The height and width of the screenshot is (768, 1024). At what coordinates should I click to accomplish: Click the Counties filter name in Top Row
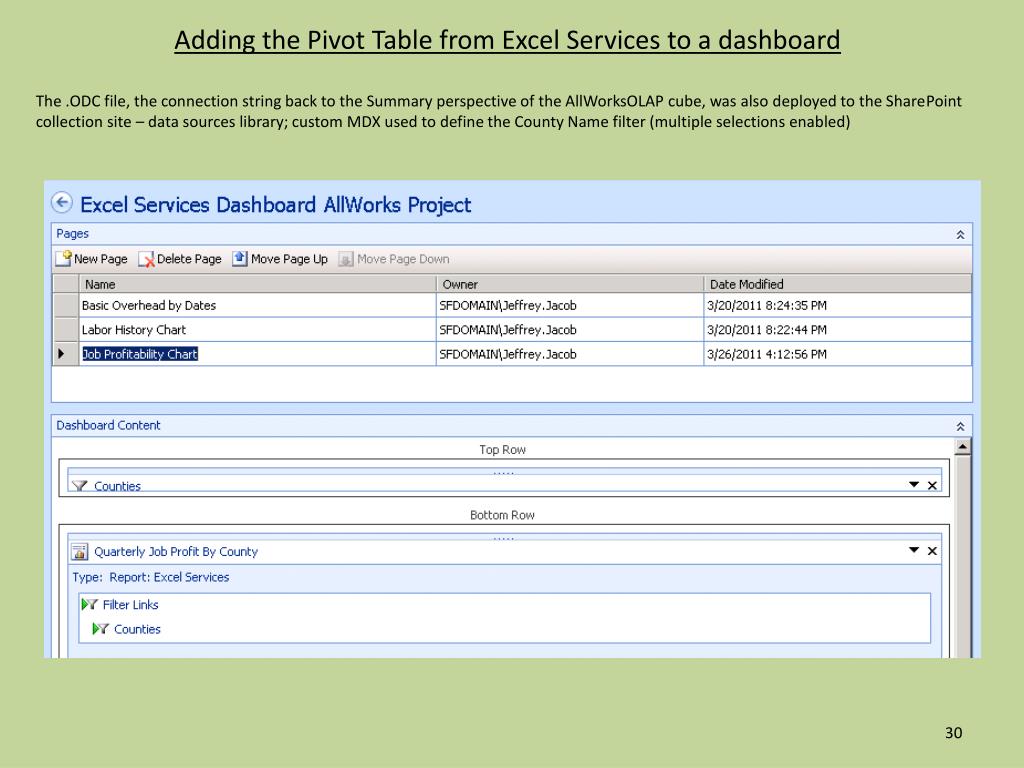click(x=118, y=486)
